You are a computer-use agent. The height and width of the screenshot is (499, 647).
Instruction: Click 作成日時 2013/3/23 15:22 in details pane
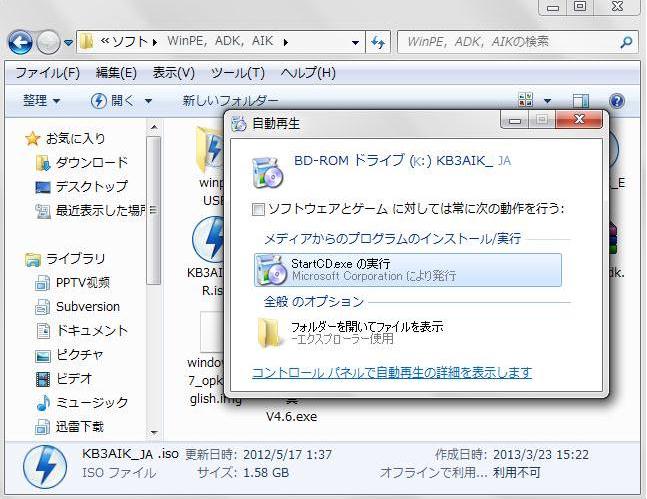pyautogui.click(x=512, y=455)
